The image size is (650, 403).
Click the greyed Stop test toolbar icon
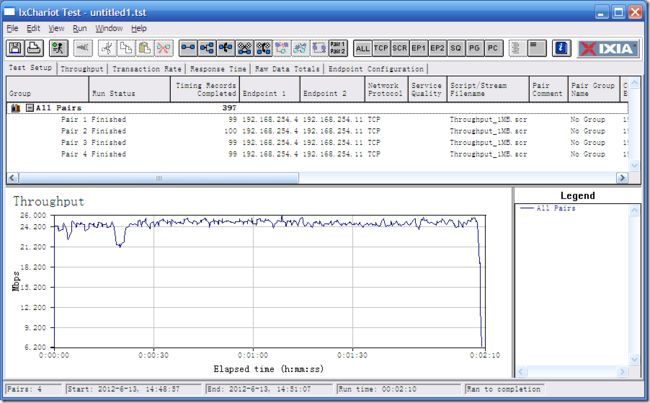point(82,48)
